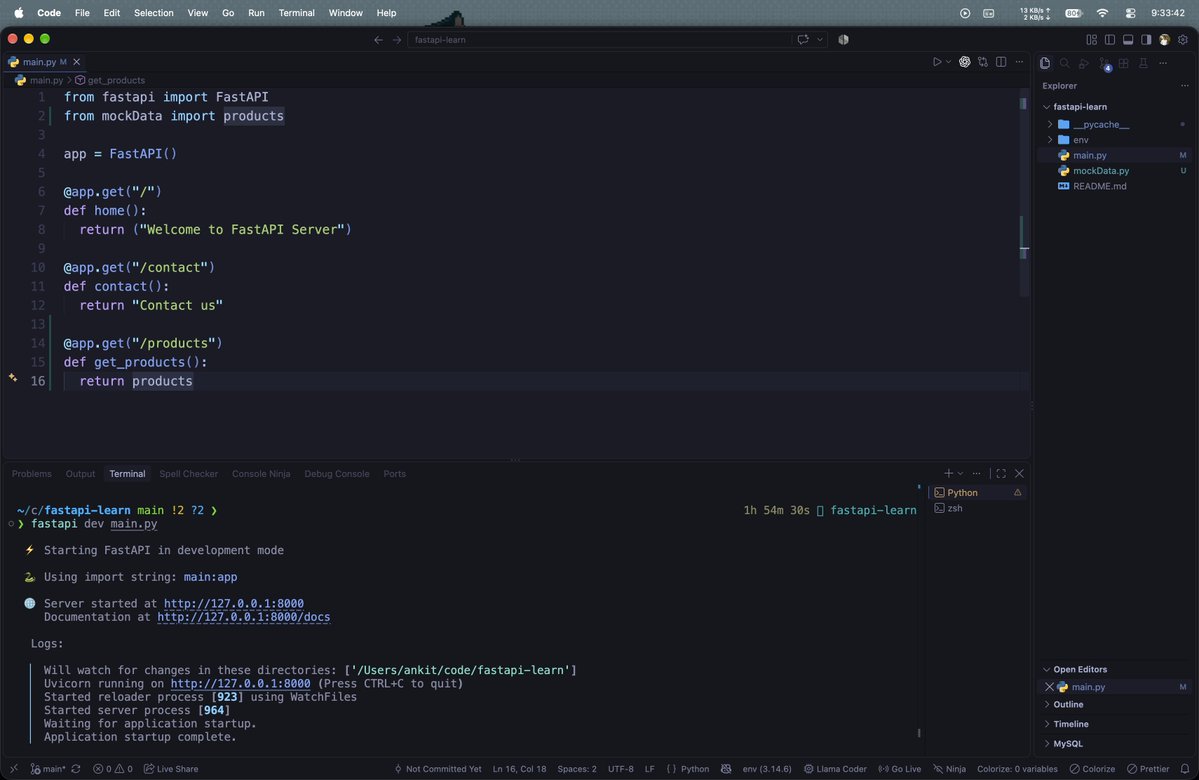Open the Search view icon
This screenshot has height=780, width=1199.
click(x=1064, y=63)
